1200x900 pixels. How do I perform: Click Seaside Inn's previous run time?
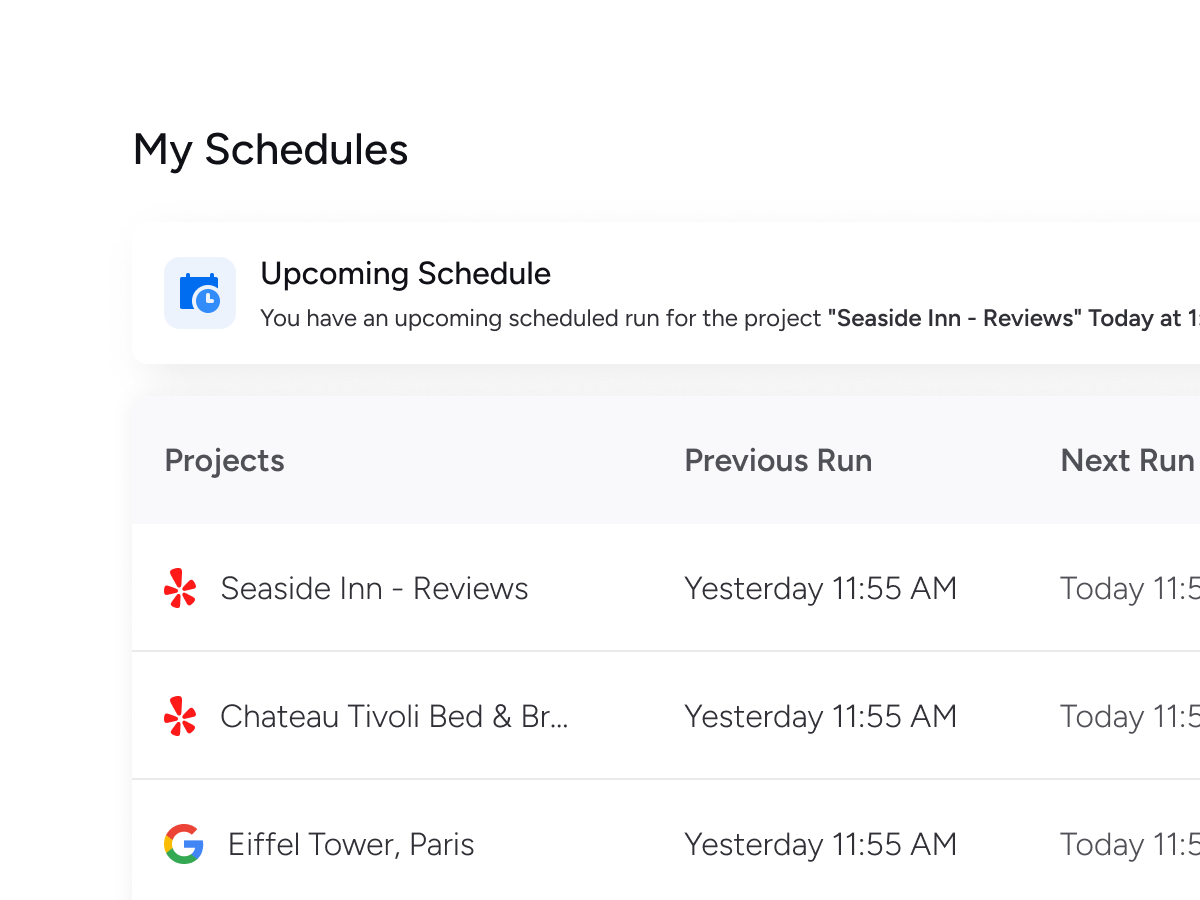pyautogui.click(x=820, y=588)
